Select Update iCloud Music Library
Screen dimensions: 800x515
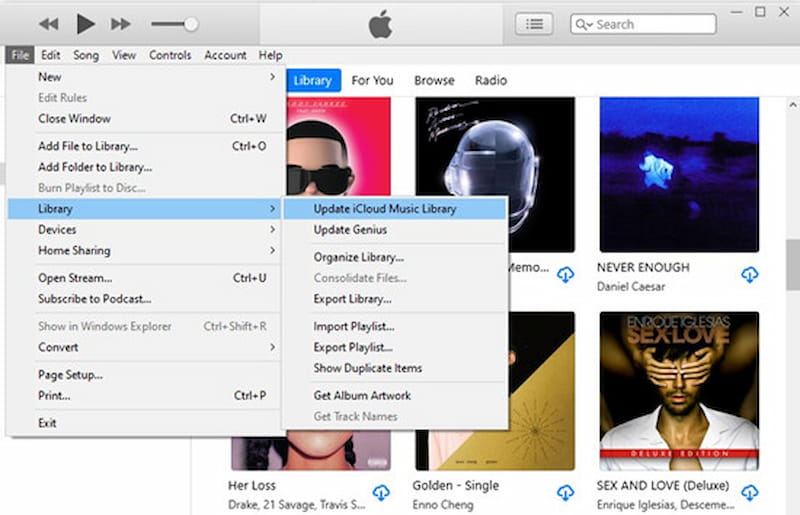395,209
